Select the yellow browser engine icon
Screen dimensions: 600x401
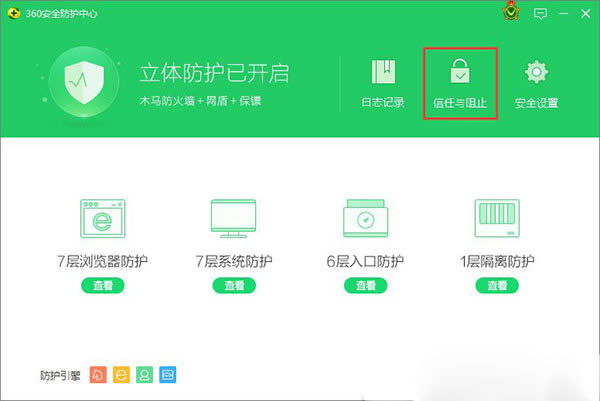[x=120, y=376]
